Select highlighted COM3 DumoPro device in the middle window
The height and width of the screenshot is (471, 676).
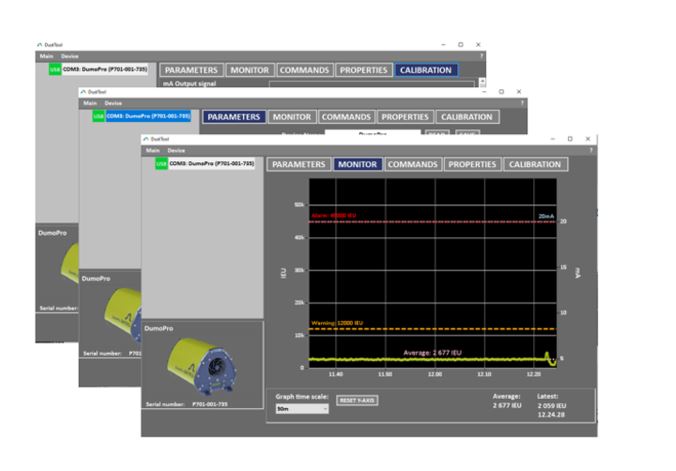coord(148,116)
